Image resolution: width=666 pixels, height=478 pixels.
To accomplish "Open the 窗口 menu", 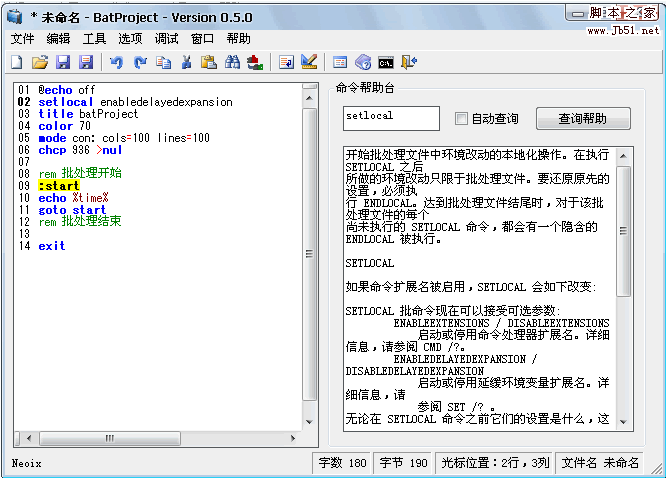I will [202, 39].
